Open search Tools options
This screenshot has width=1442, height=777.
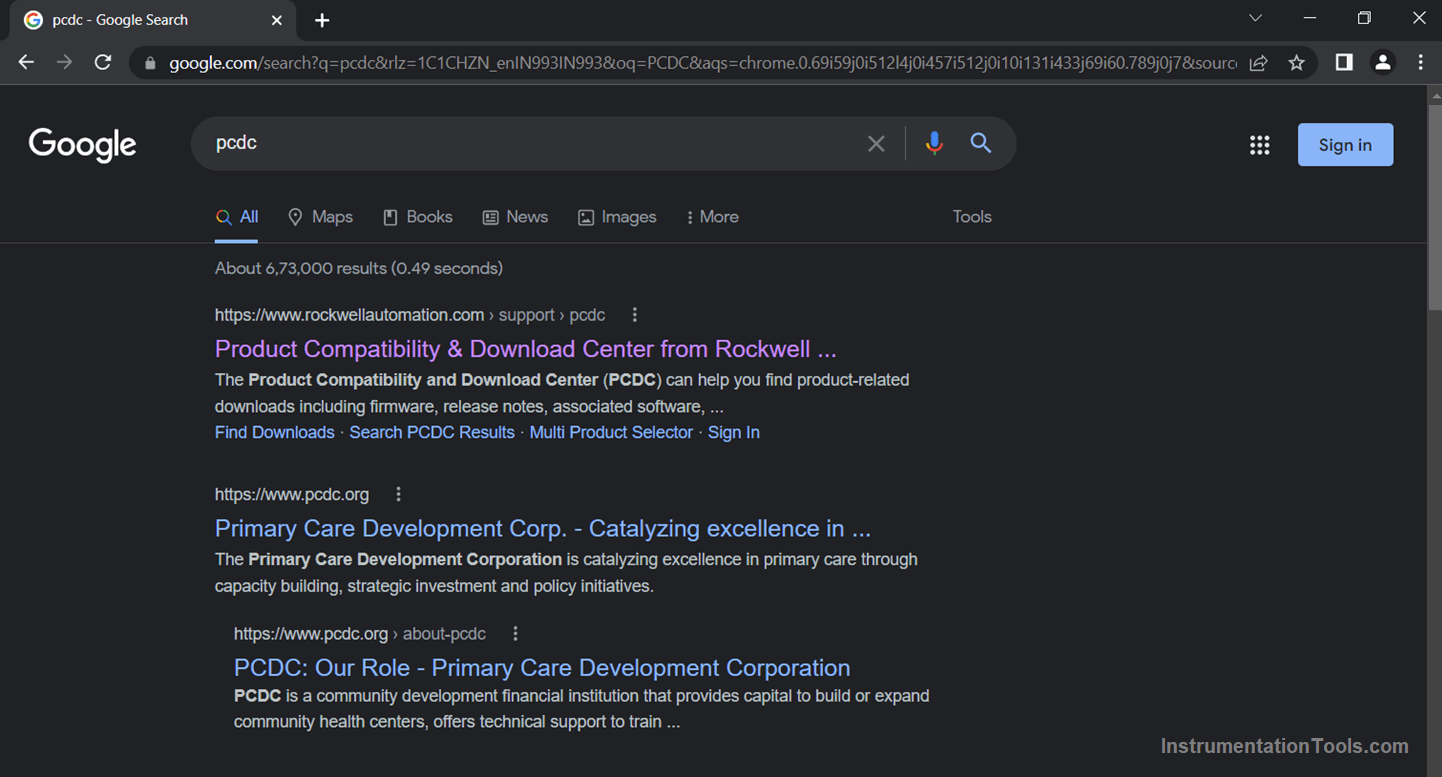tap(972, 217)
